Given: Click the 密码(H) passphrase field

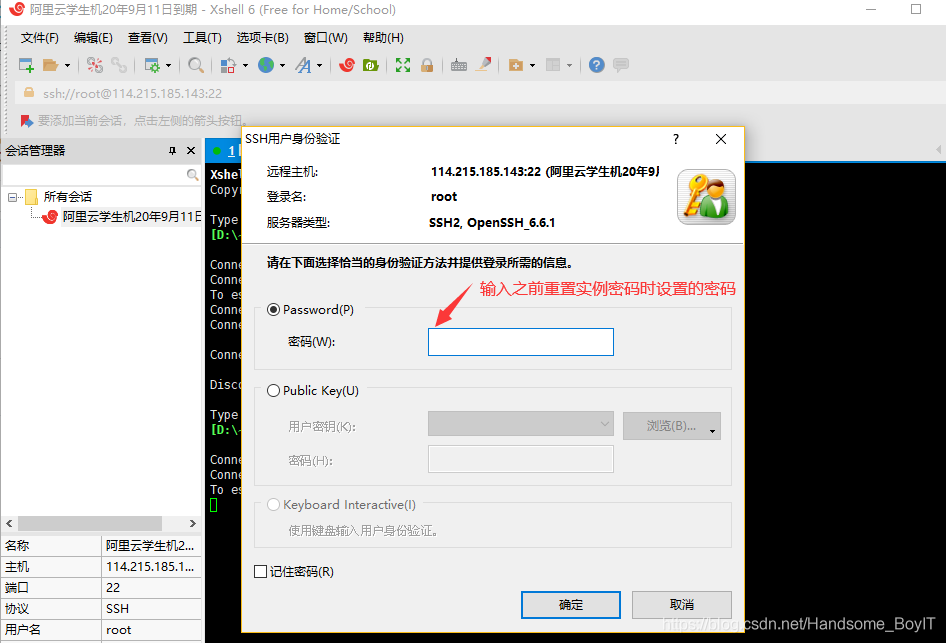Looking at the screenshot, I should [x=521, y=459].
